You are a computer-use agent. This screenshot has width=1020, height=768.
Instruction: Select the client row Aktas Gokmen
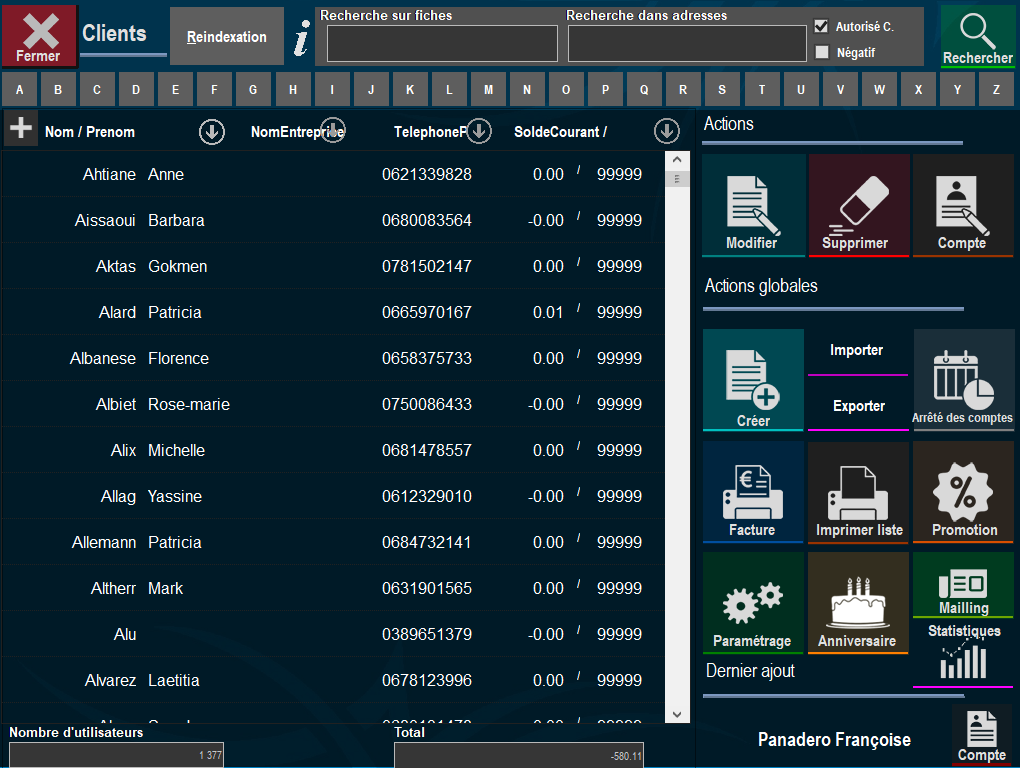(332, 267)
